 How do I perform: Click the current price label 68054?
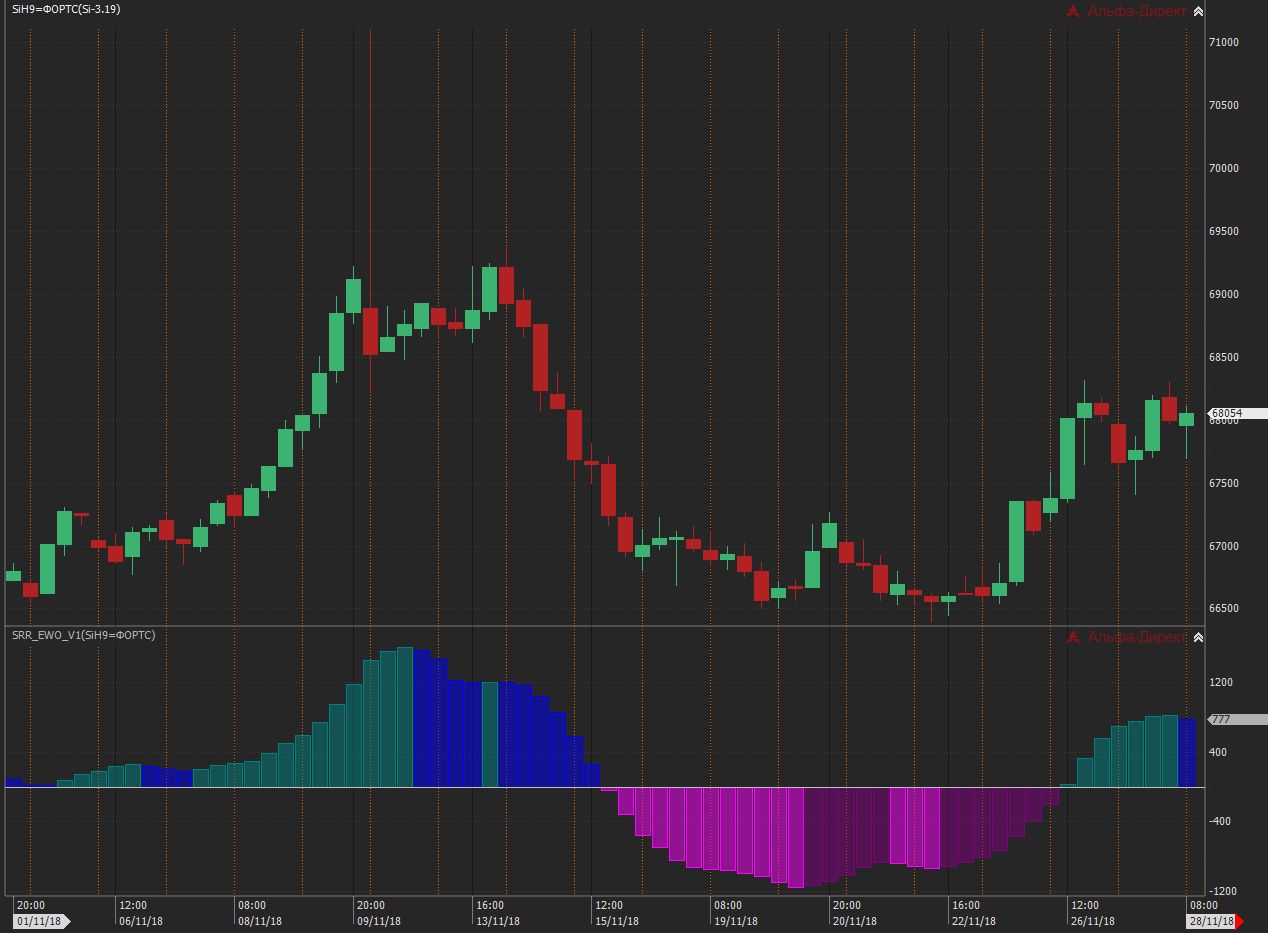coord(1226,413)
